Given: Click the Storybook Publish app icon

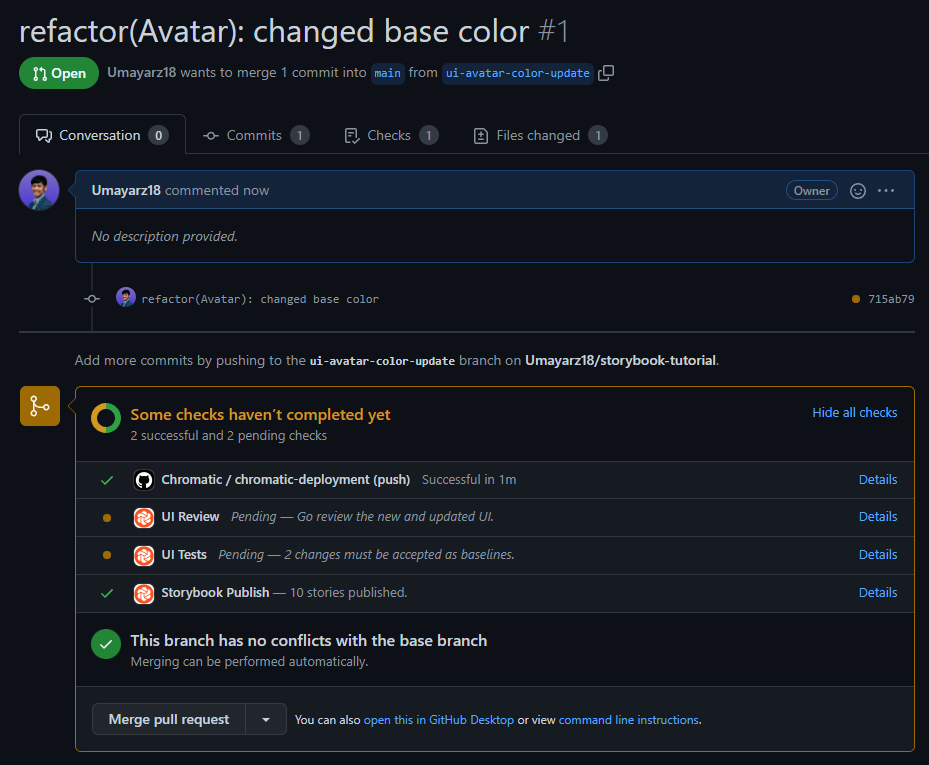Looking at the screenshot, I should 144,593.
